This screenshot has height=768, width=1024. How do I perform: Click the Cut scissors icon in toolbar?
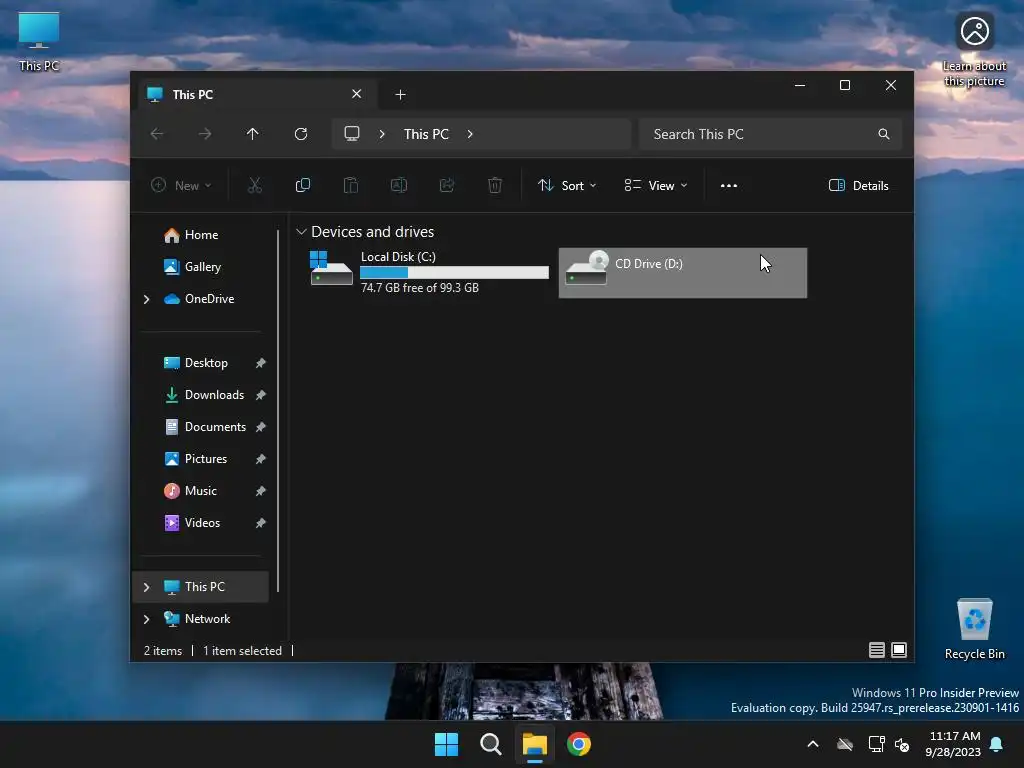coord(255,185)
